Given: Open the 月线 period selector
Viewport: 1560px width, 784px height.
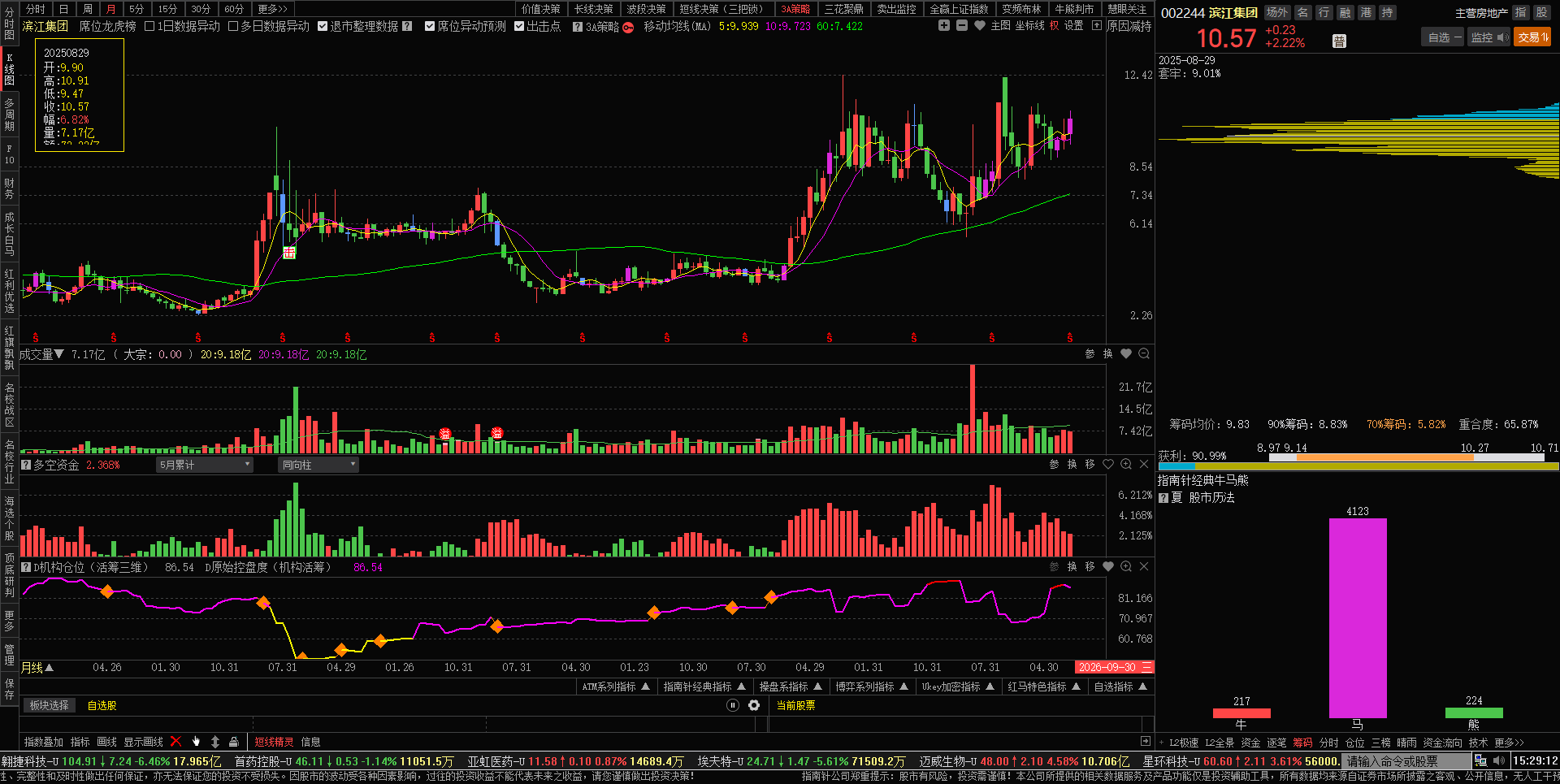Looking at the screenshot, I should click(37, 668).
